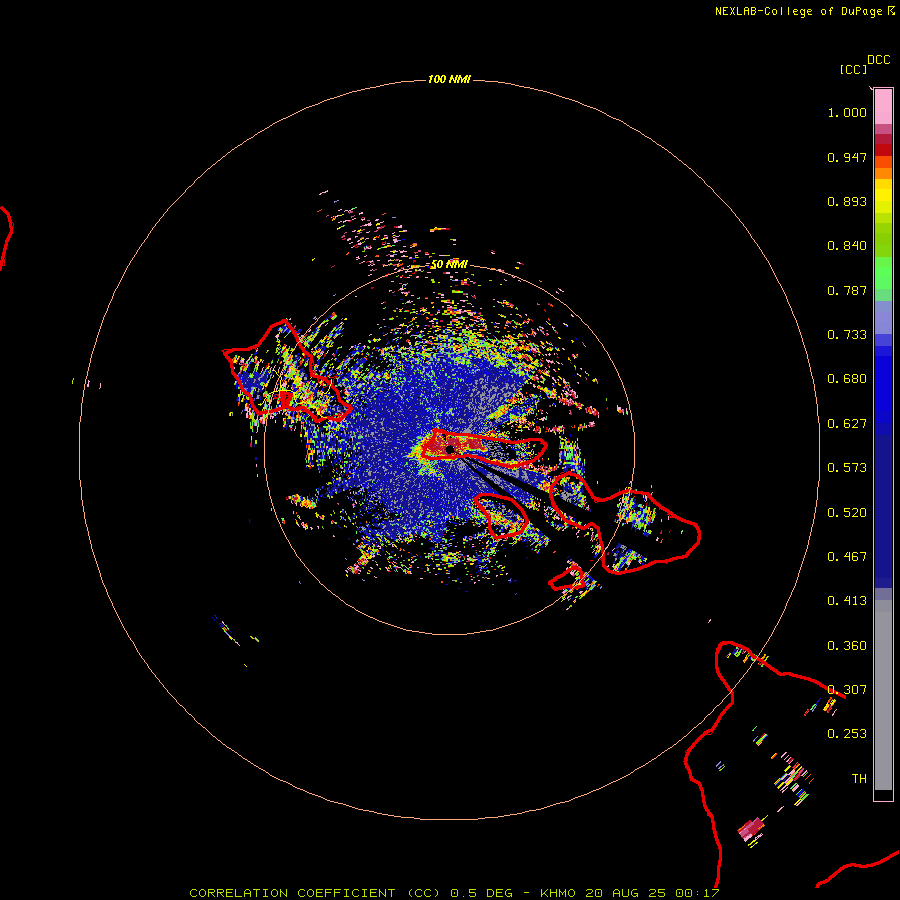The width and height of the screenshot is (900, 900).
Task: Click the 50 NMI range ring label
Action: (x=449, y=264)
